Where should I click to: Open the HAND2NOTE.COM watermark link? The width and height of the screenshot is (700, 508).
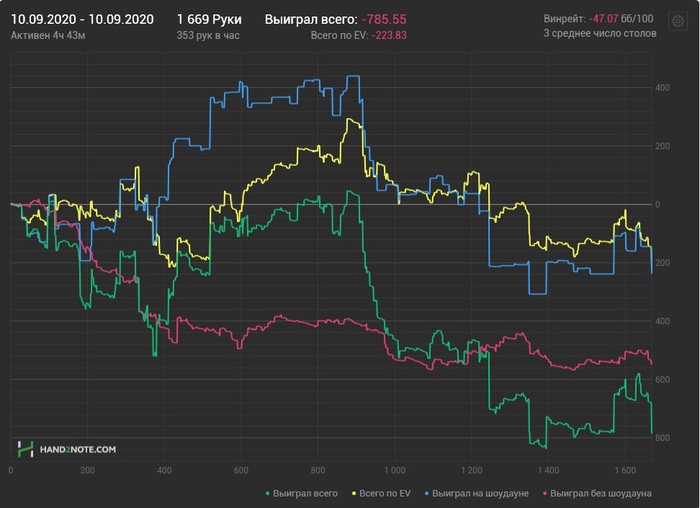point(78,450)
